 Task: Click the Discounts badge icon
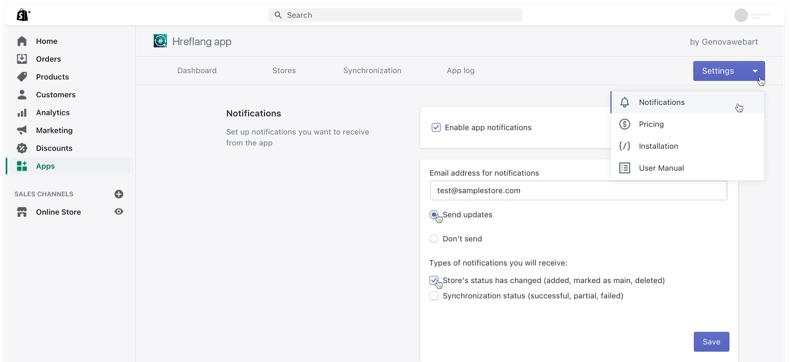[22, 148]
